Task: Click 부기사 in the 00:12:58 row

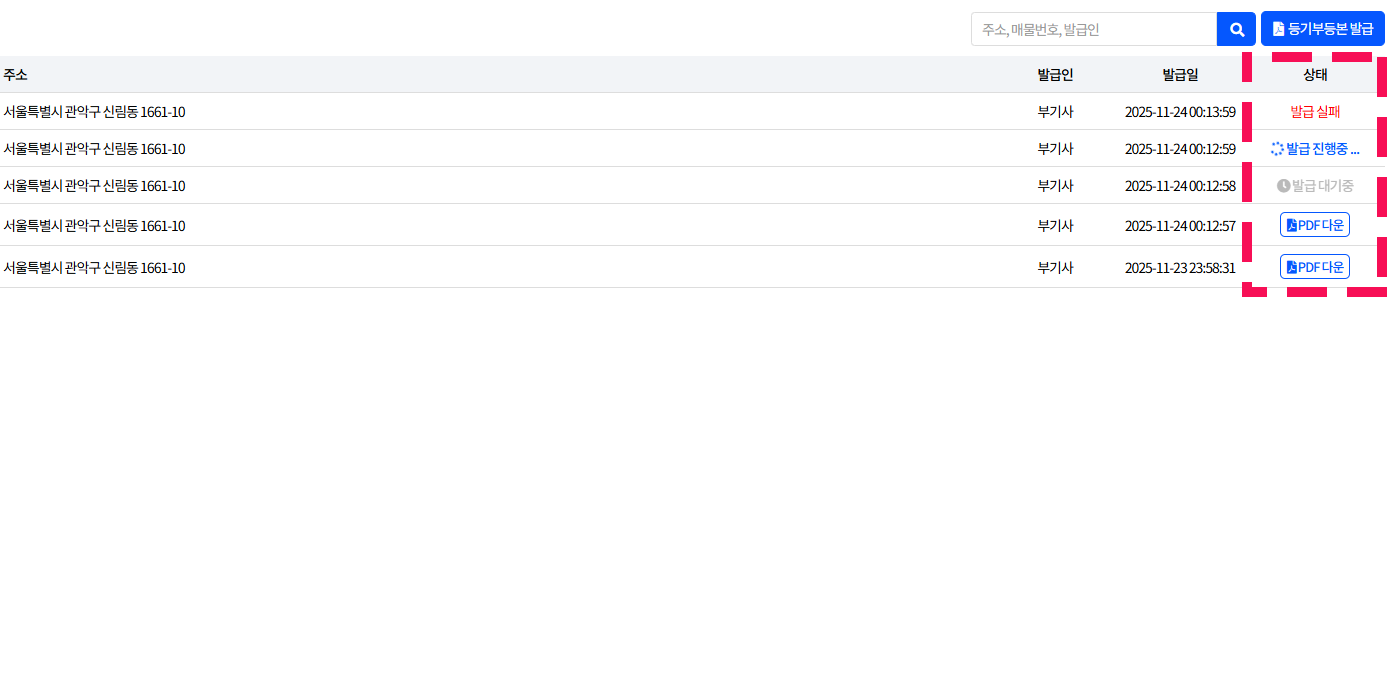Action: coord(1055,186)
